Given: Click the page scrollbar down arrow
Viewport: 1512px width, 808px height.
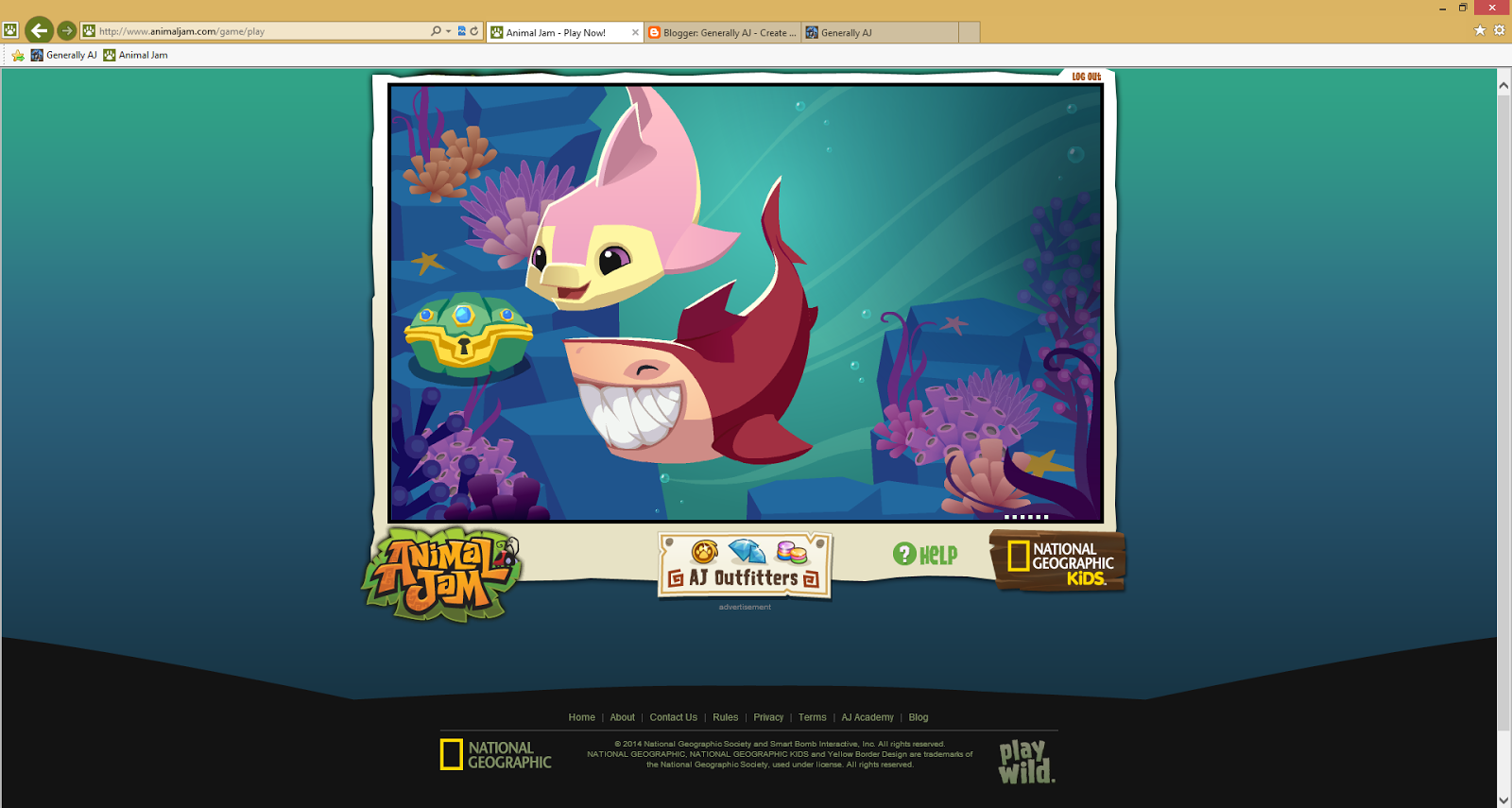Looking at the screenshot, I should click(1503, 799).
